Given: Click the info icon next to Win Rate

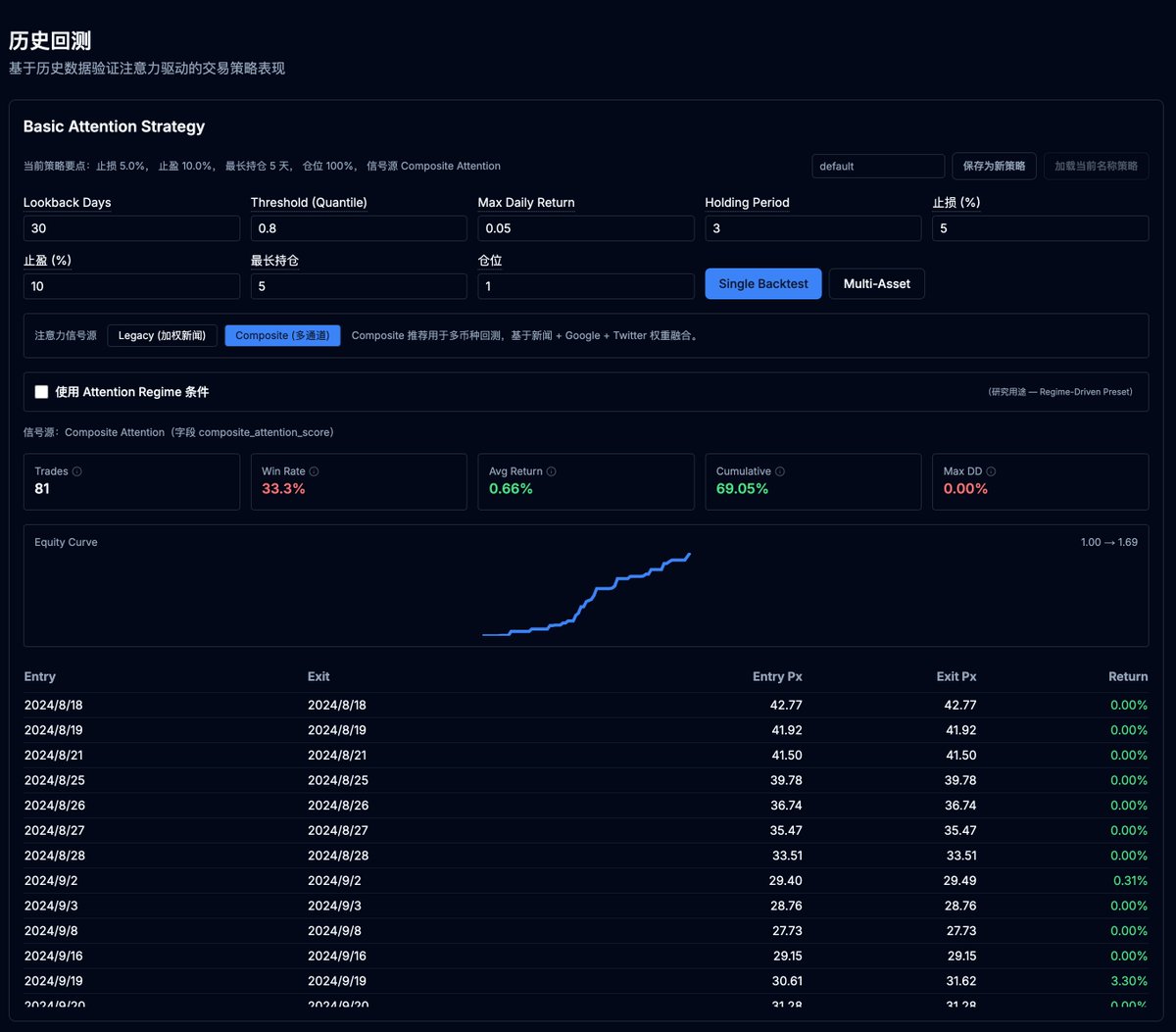Looking at the screenshot, I should (314, 471).
